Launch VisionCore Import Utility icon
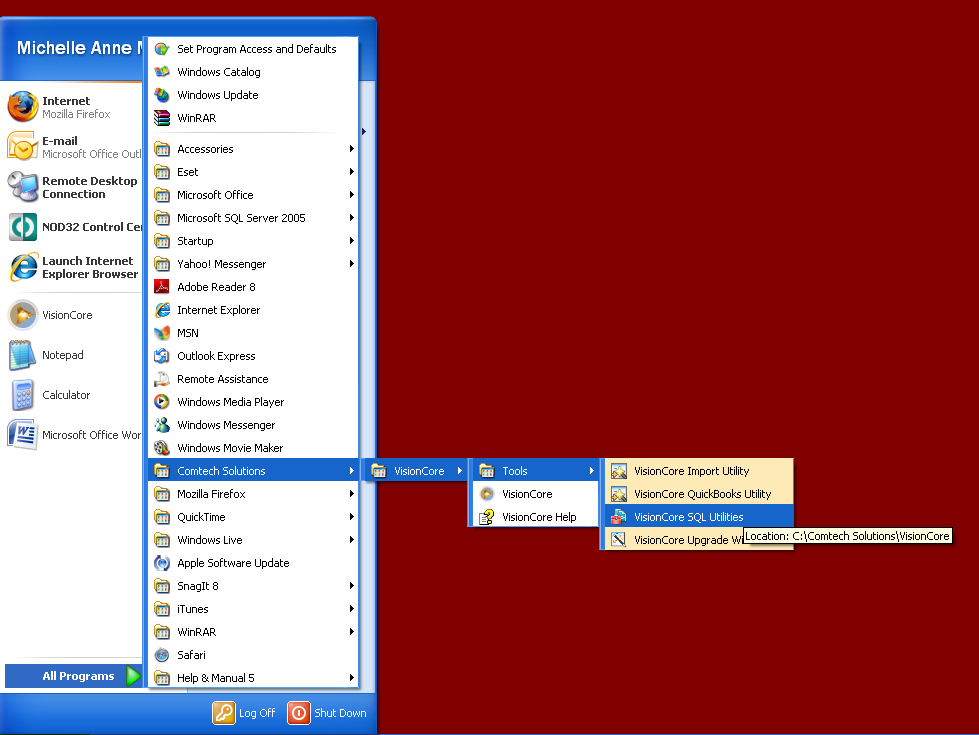The width and height of the screenshot is (979, 735). [619, 471]
